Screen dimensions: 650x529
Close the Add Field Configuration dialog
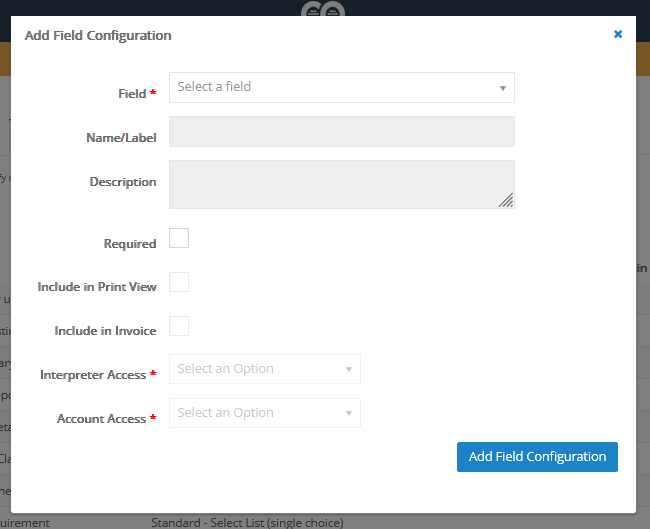point(617,34)
